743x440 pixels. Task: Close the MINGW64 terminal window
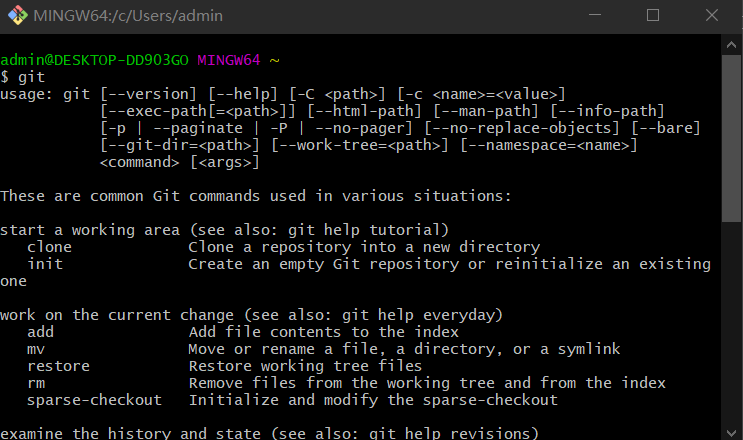click(712, 15)
